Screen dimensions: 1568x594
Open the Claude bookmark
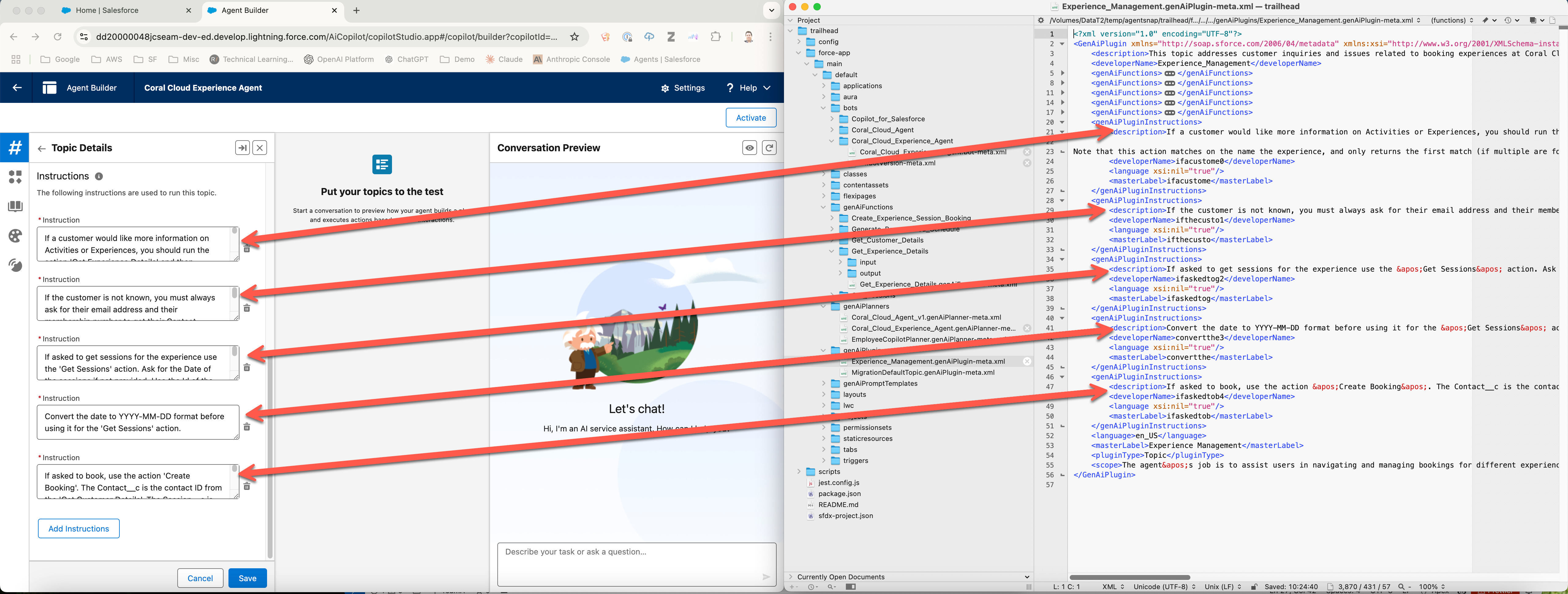click(504, 59)
